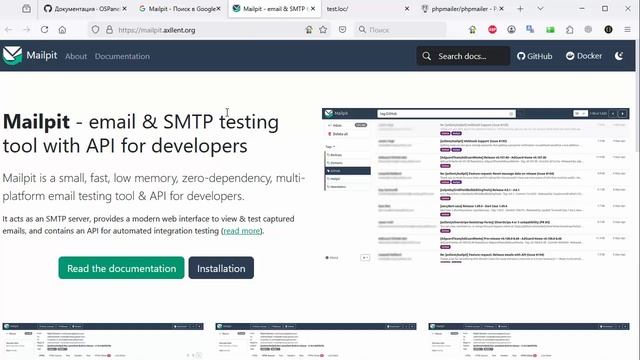Image resolution: width=640 pixels, height=360 pixels.
Task: Click the globe extension icon in toolbar
Action: (x=588, y=29)
